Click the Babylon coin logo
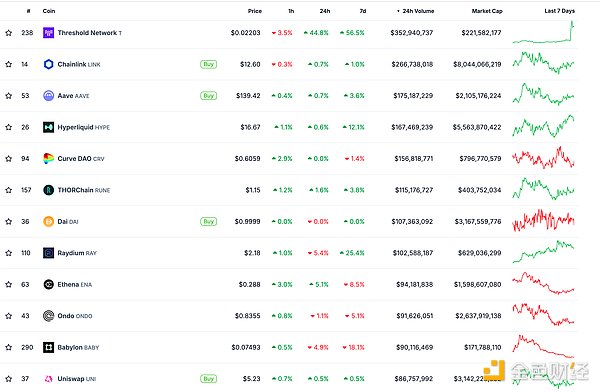 (x=48, y=347)
